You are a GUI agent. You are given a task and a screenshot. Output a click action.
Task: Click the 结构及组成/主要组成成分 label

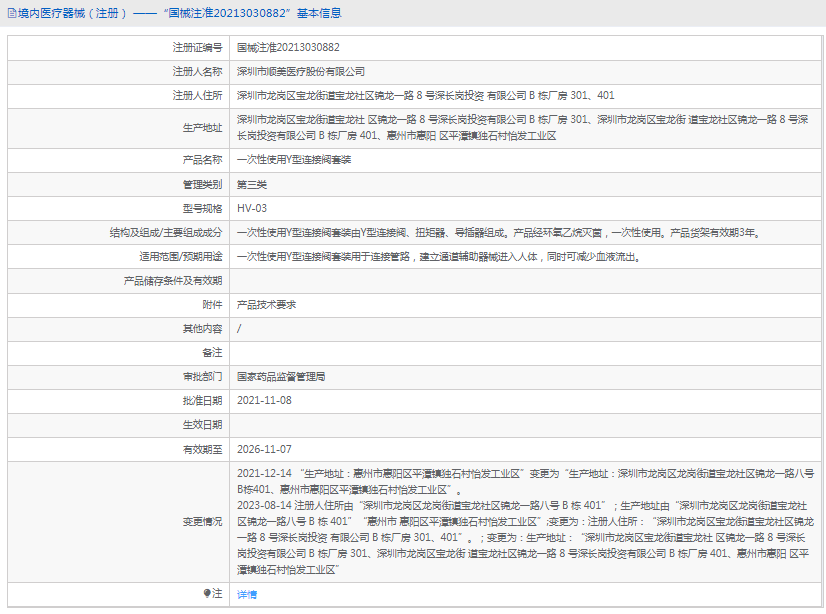coord(166,233)
